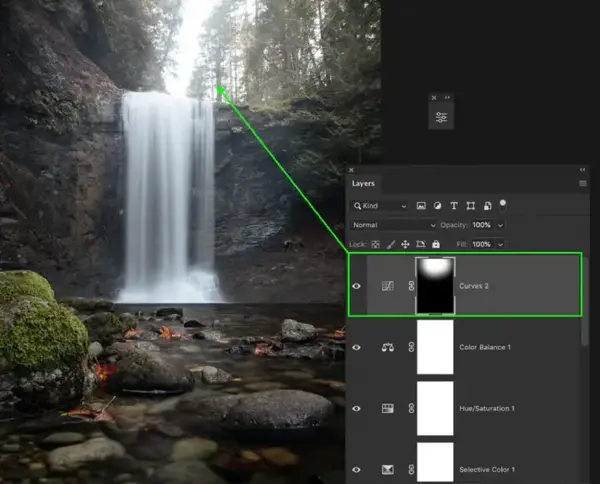Image resolution: width=600 pixels, height=484 pixels.
Task: Lock image pixels brush icon
Action: coord(390,244)
